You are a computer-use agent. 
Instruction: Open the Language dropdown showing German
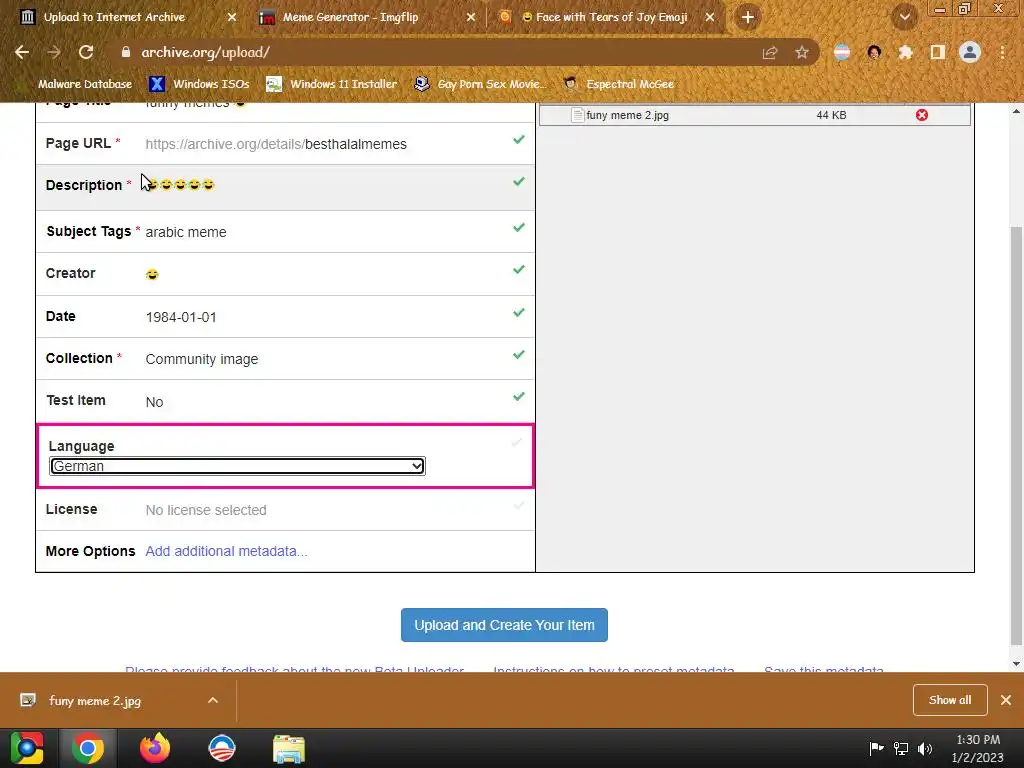tap(237, 466)
